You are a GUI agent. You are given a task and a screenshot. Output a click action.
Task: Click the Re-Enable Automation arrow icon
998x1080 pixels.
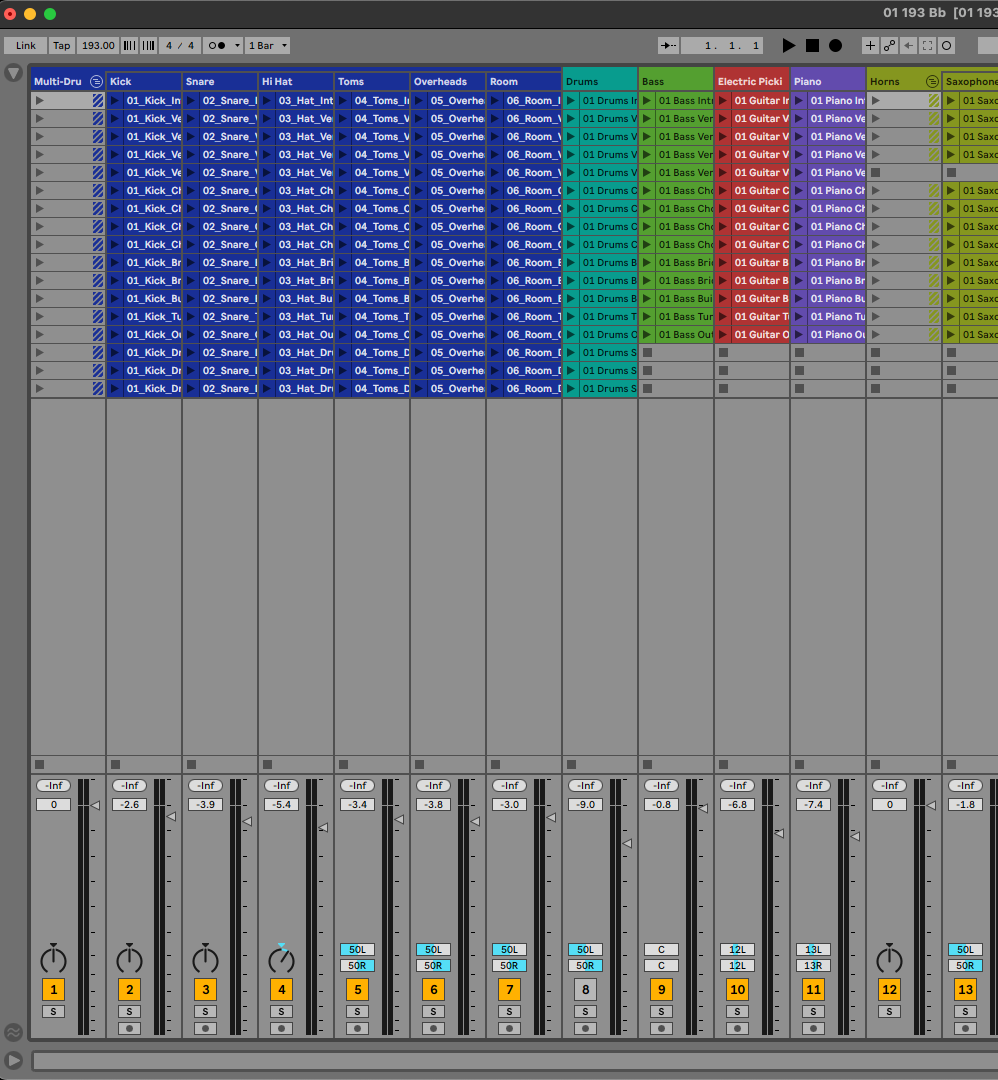pyautogui.click(x=908, y=45)
